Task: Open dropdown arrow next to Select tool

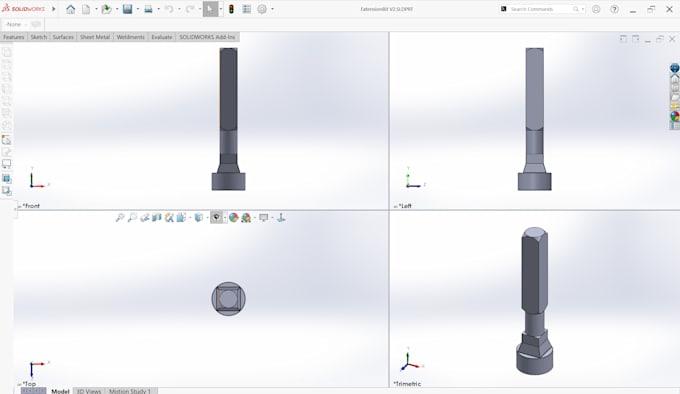Action: pyautogui.click(x=221, y=9)
